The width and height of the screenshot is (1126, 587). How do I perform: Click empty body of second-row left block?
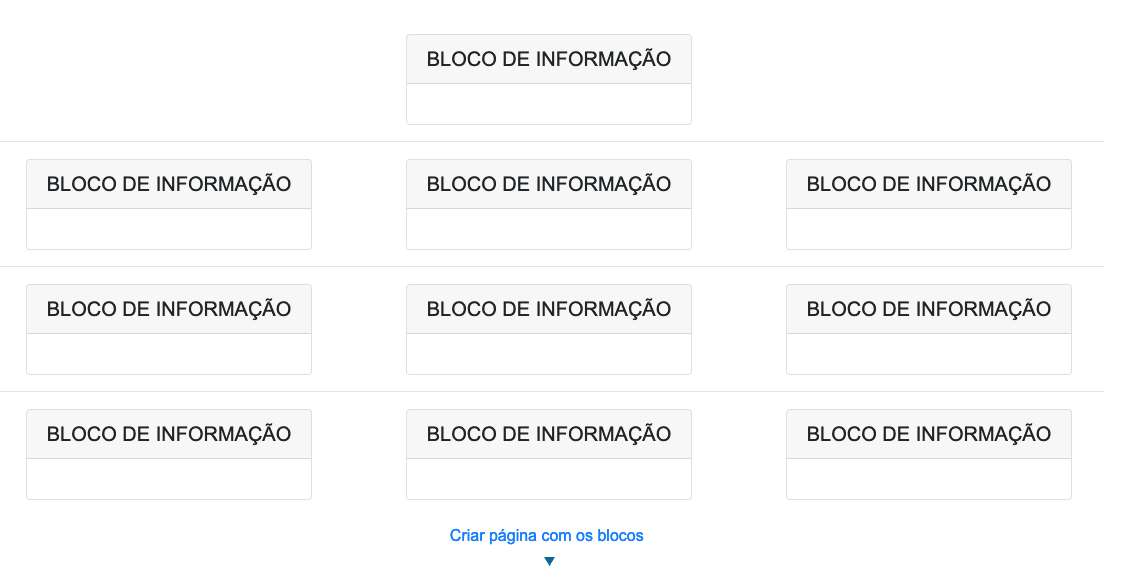click(x=168, y=229)
